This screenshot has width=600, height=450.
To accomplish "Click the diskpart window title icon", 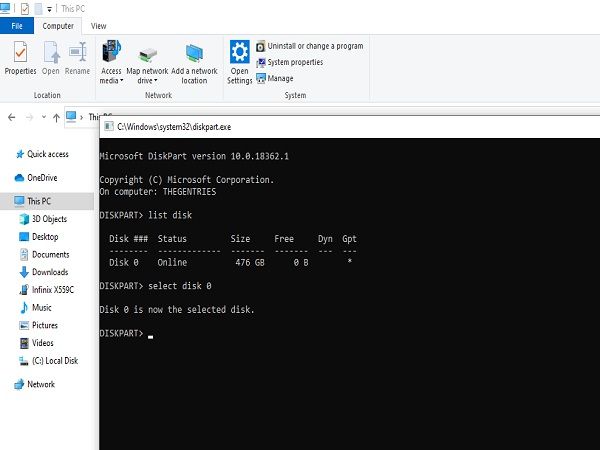I will (x=109, y=126).
